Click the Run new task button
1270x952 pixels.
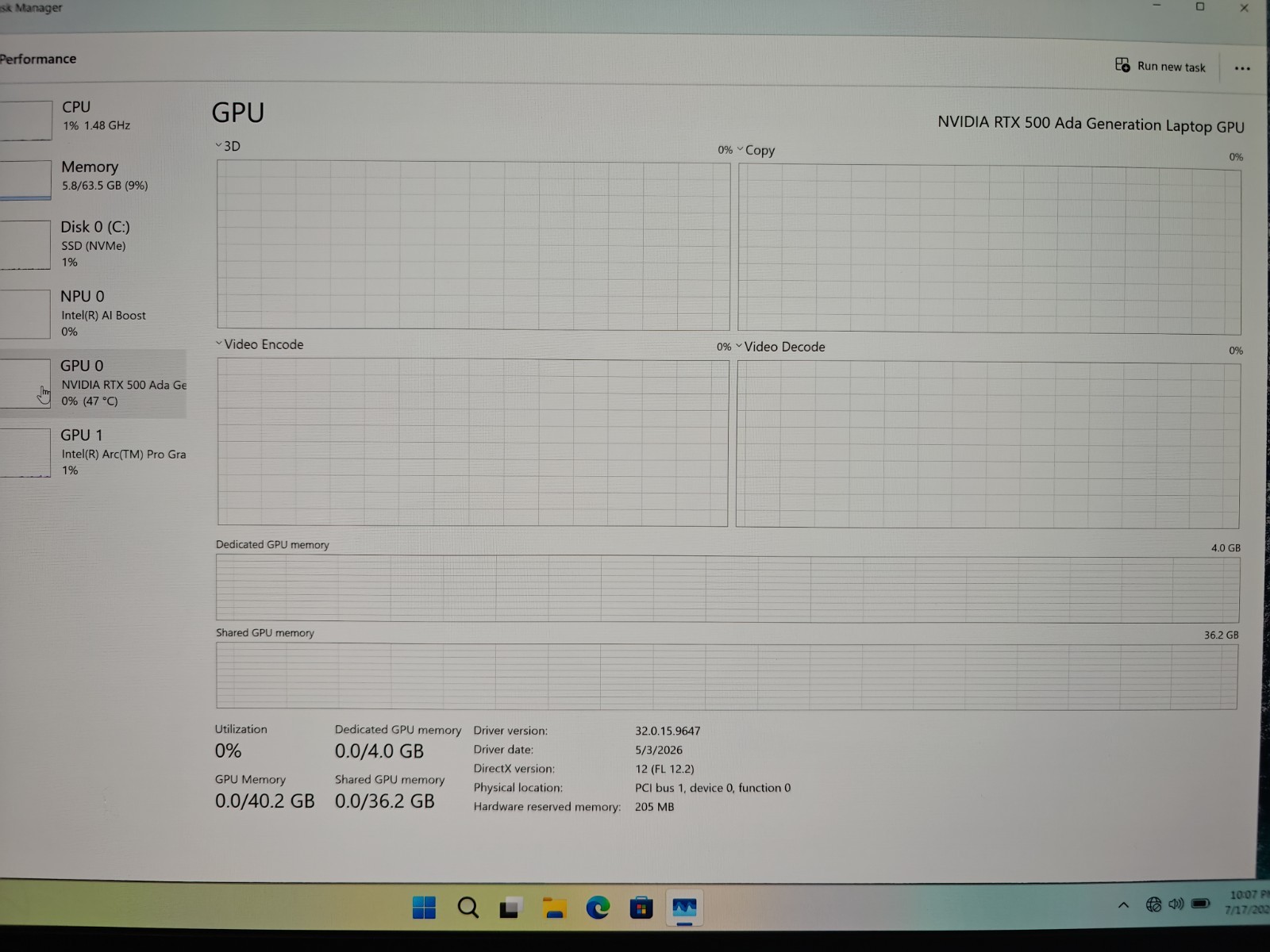(1160, 66)
